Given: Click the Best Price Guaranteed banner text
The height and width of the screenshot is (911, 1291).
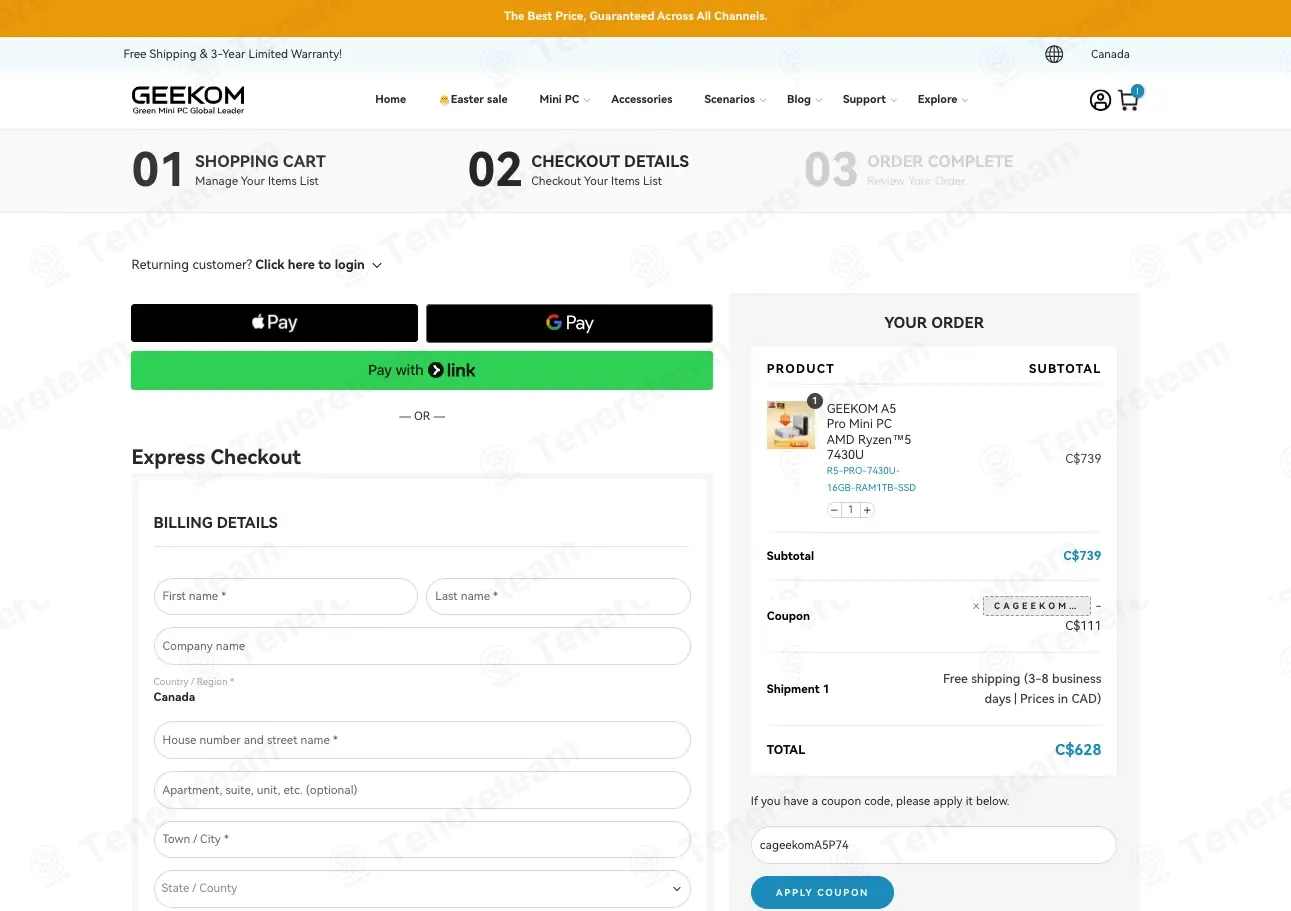Looking at the screenshot, I should click(636, 16).
